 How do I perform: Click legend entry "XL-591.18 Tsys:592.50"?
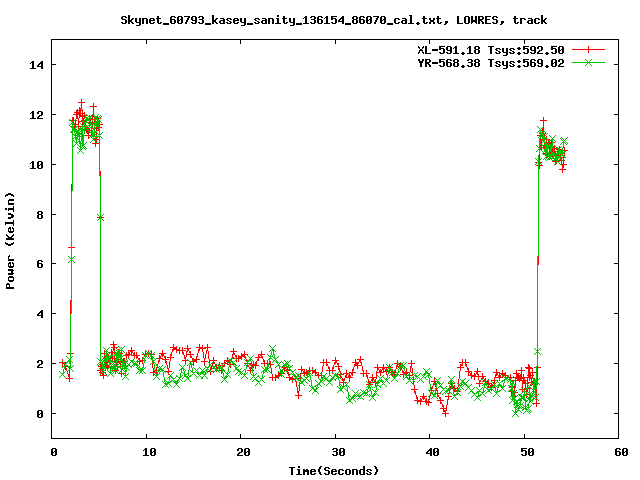491,50
